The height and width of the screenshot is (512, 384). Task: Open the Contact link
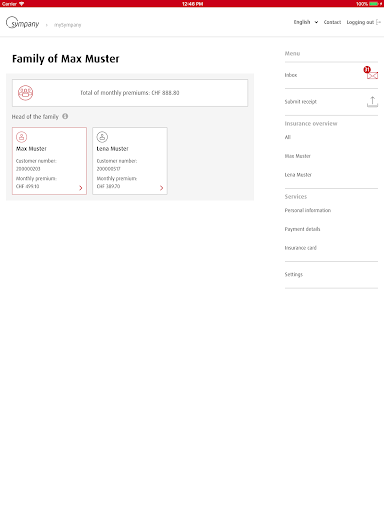click(x=332, y=22)
